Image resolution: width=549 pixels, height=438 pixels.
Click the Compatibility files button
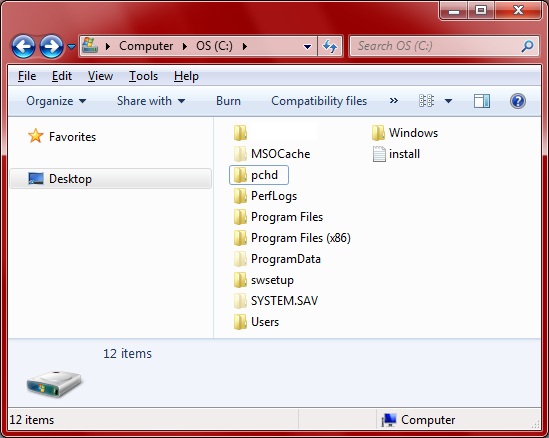tap(319, 101)
